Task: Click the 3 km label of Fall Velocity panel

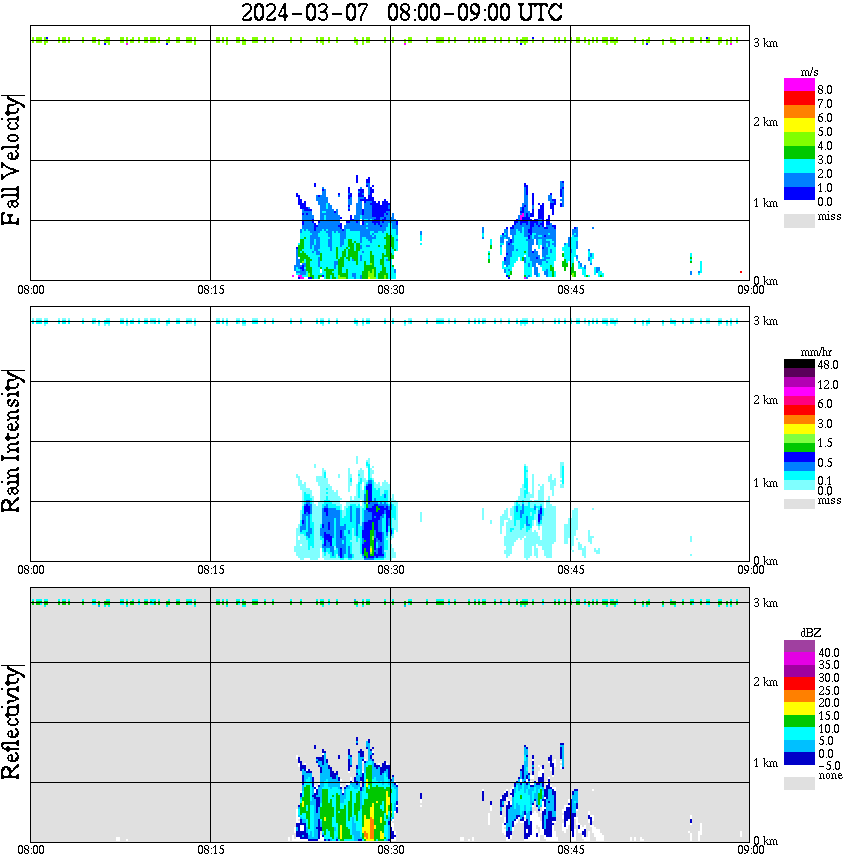Action: (765, 43)
